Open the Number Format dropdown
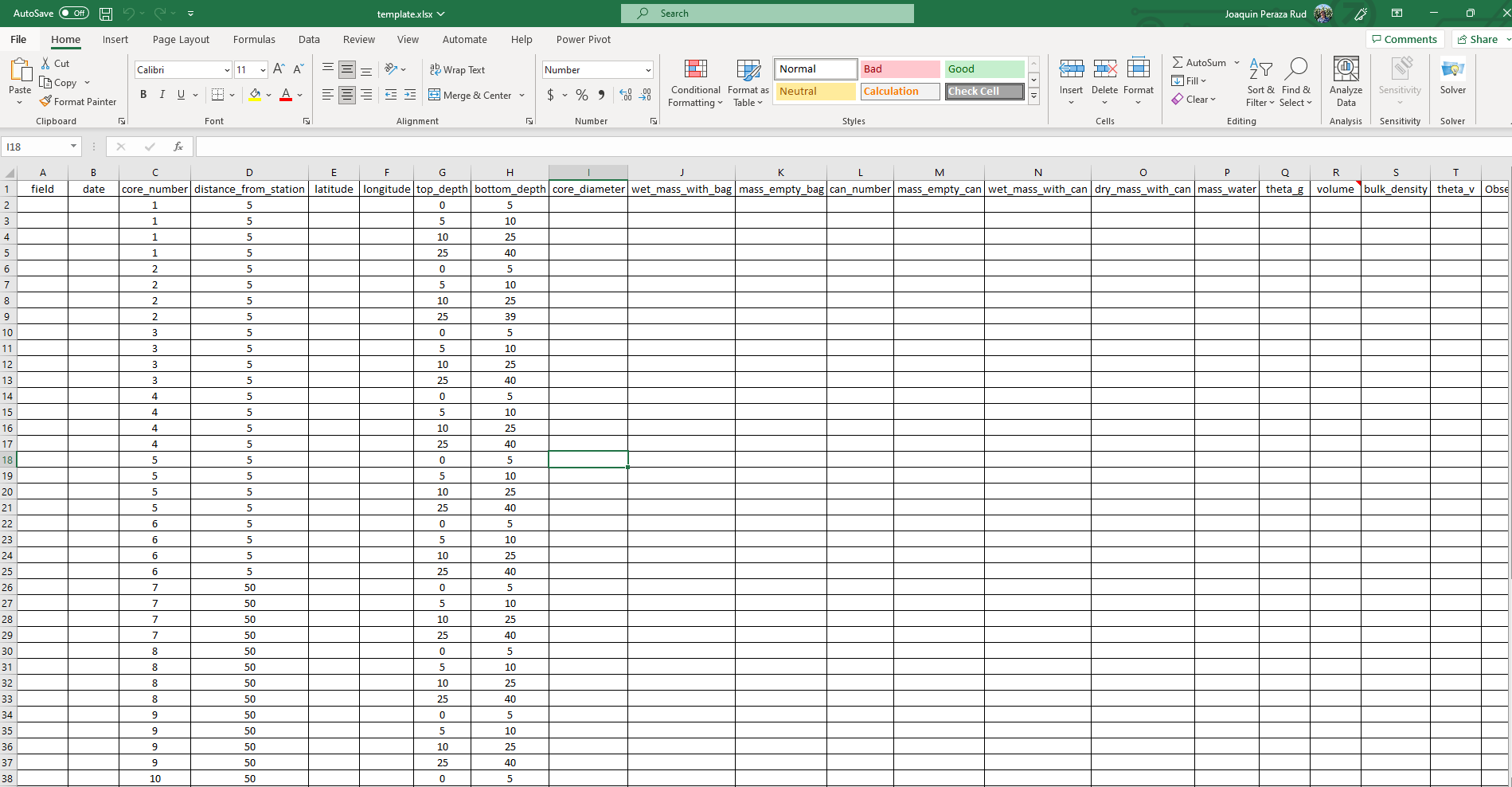The image size is (1512, 787). (596, 69)
